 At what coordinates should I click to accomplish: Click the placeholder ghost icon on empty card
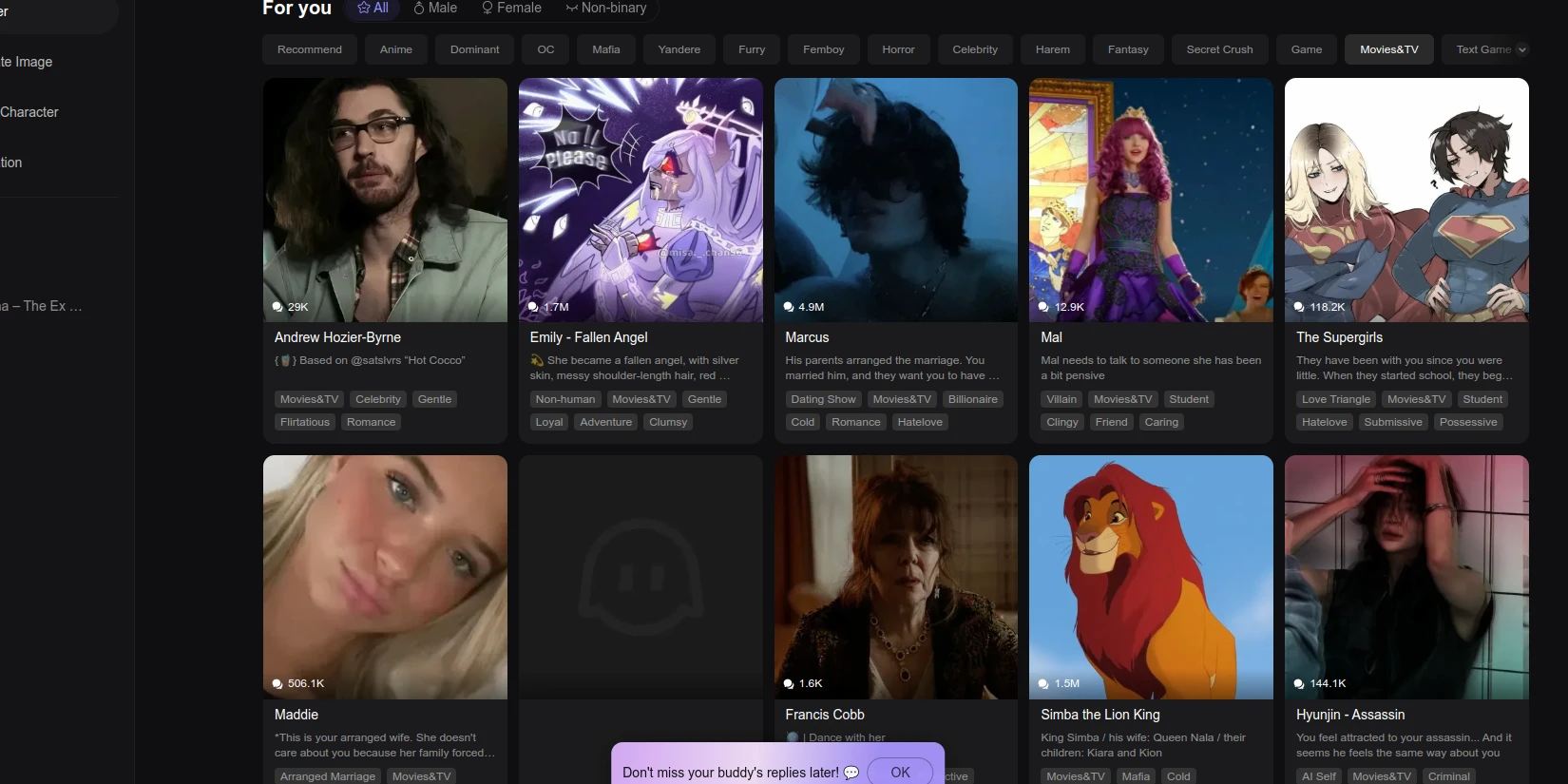(640, 578)
